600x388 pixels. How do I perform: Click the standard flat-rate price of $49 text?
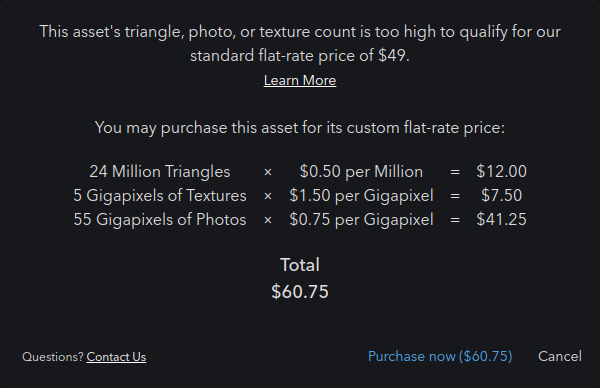tap(300, 56)
